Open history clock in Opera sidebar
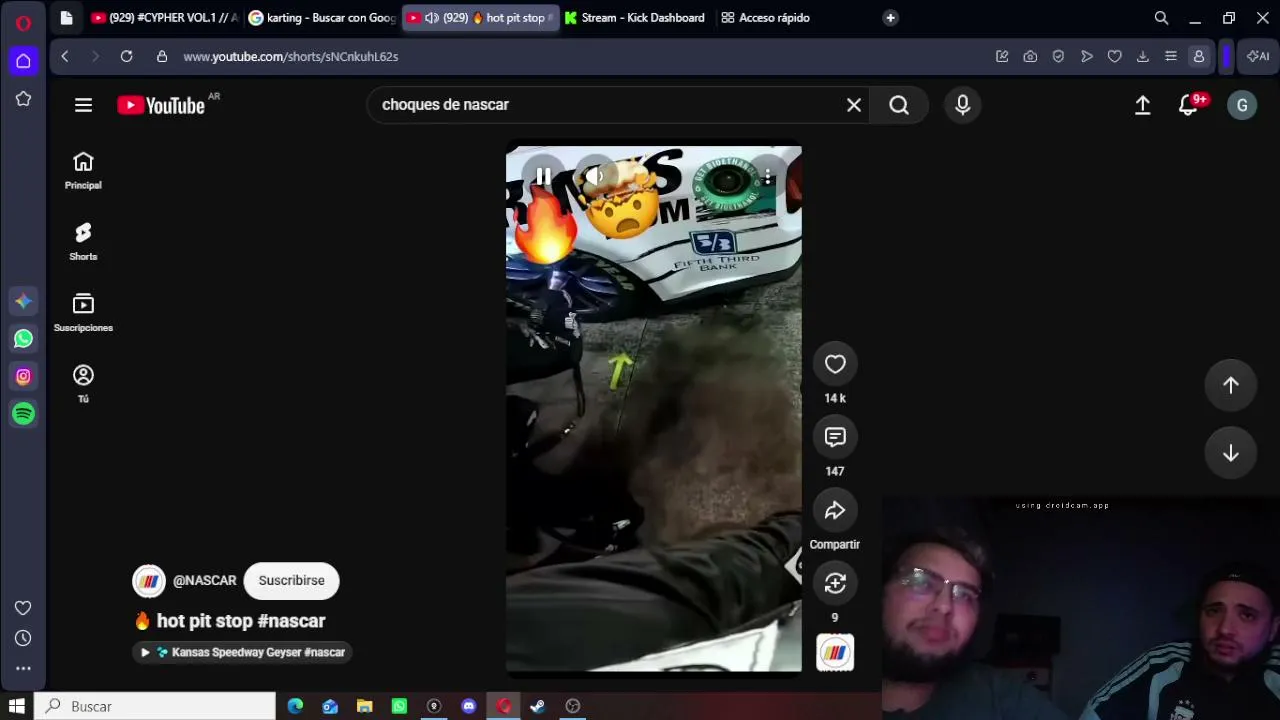Image resolution: width=1280 pixels, height=720 pixels. pyautogui.click(x=23, y=638)
